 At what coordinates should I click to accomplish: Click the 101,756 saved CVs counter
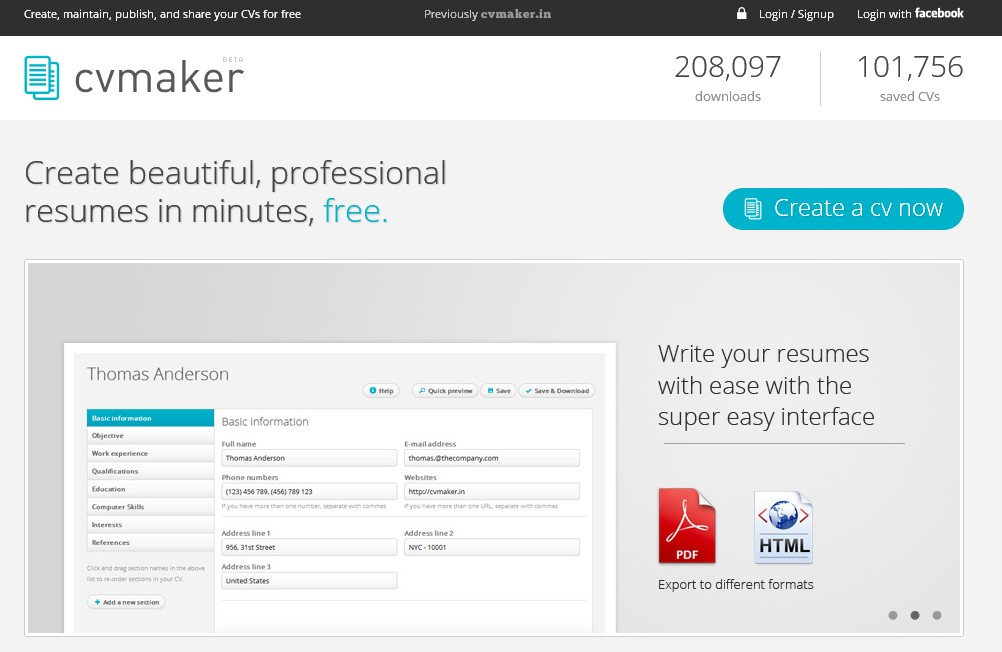click(x=910, y=78)
